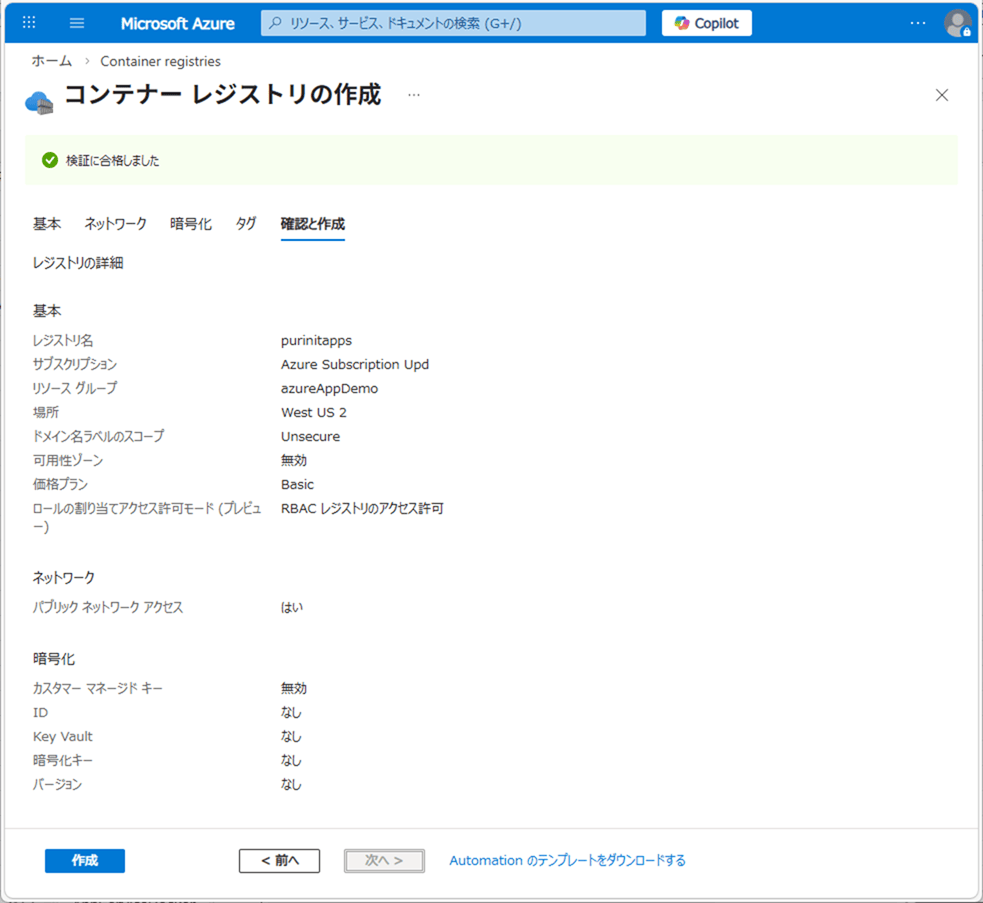Click the search resources input field

(x=453, y=23)
